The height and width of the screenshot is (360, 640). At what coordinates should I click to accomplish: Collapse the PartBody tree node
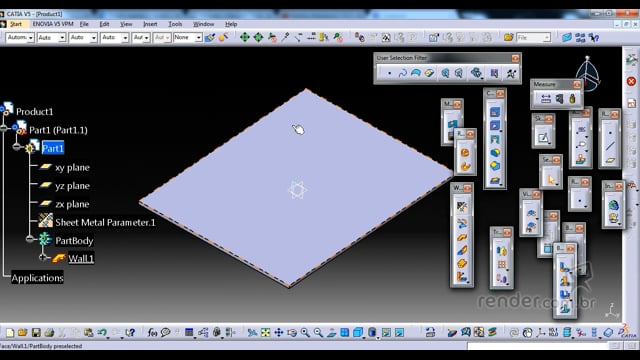[x=29, y=239]
